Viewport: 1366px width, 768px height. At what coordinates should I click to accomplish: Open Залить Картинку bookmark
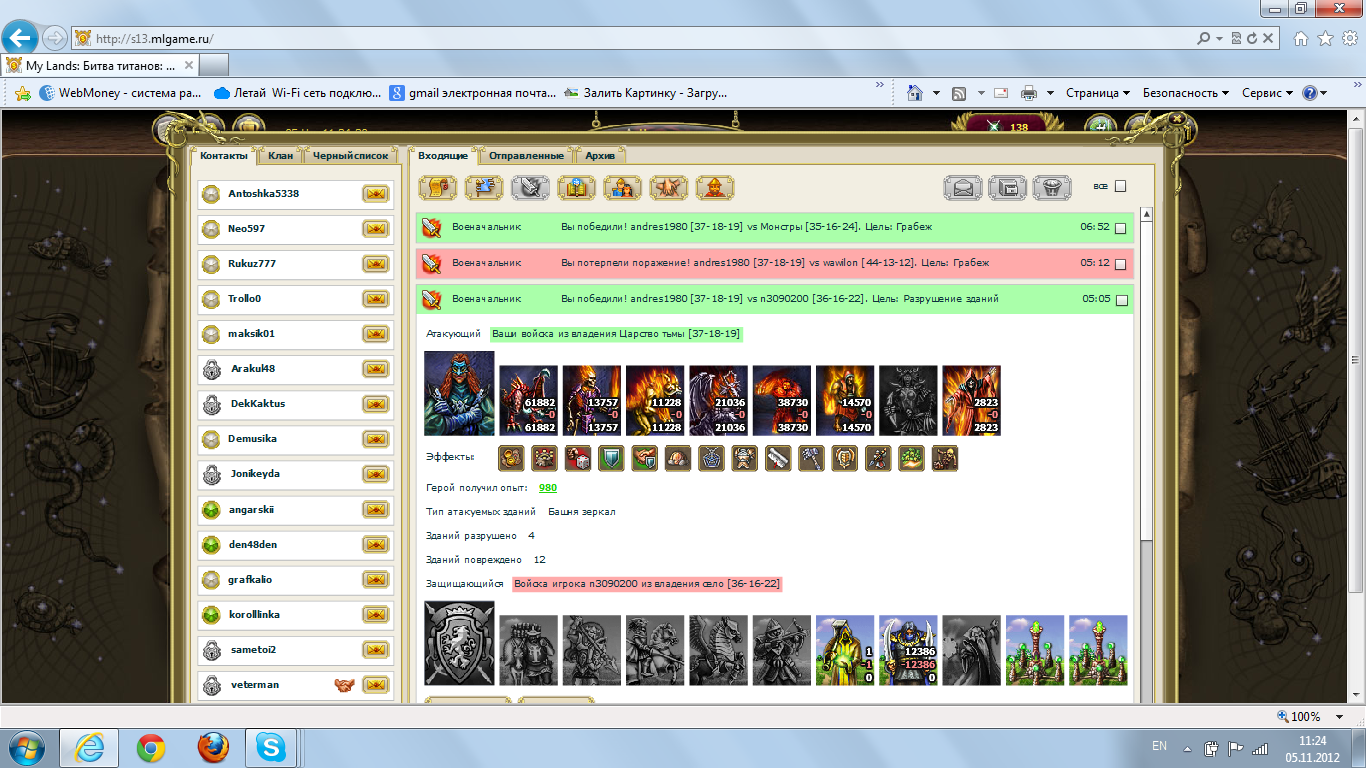(646, 93)
